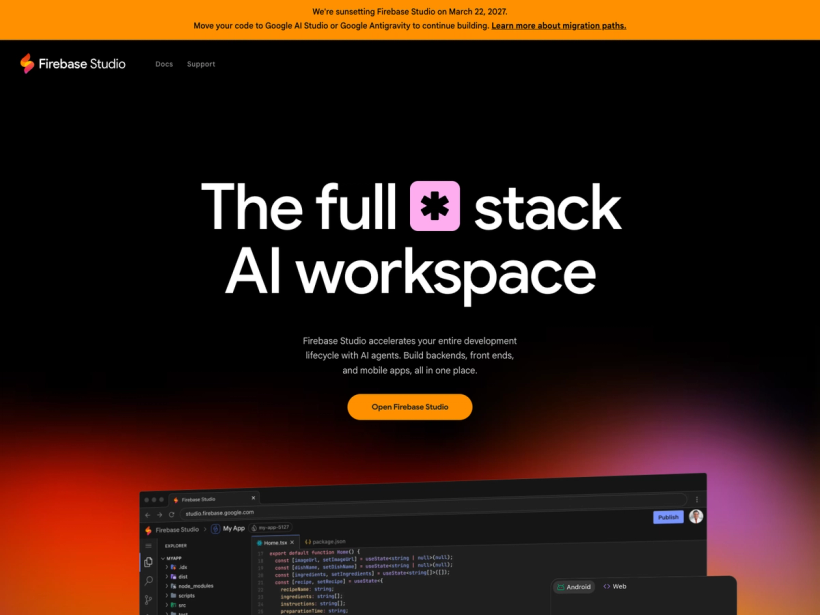
Task: Click the 'export default function Home()' code line
Action: click(x=315, y=552)
